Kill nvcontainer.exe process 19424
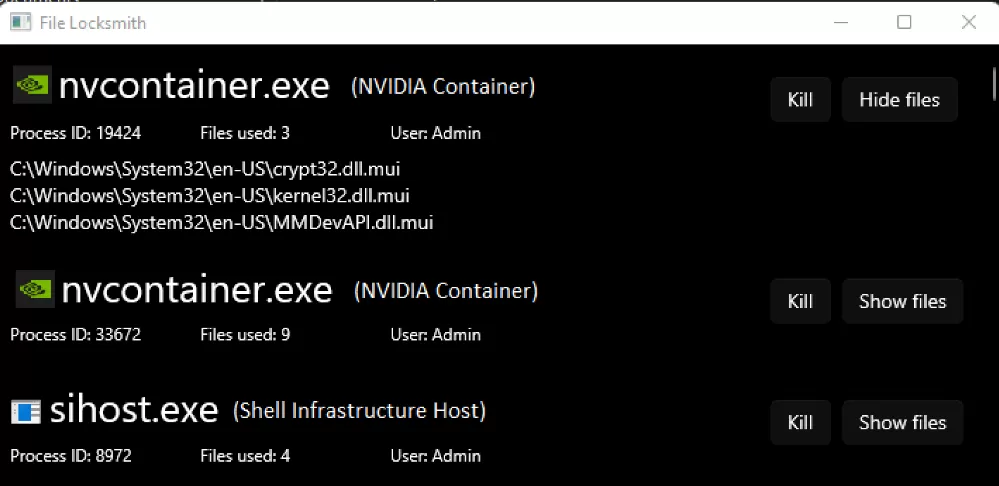999x486 pixels. tap(800, 99)
